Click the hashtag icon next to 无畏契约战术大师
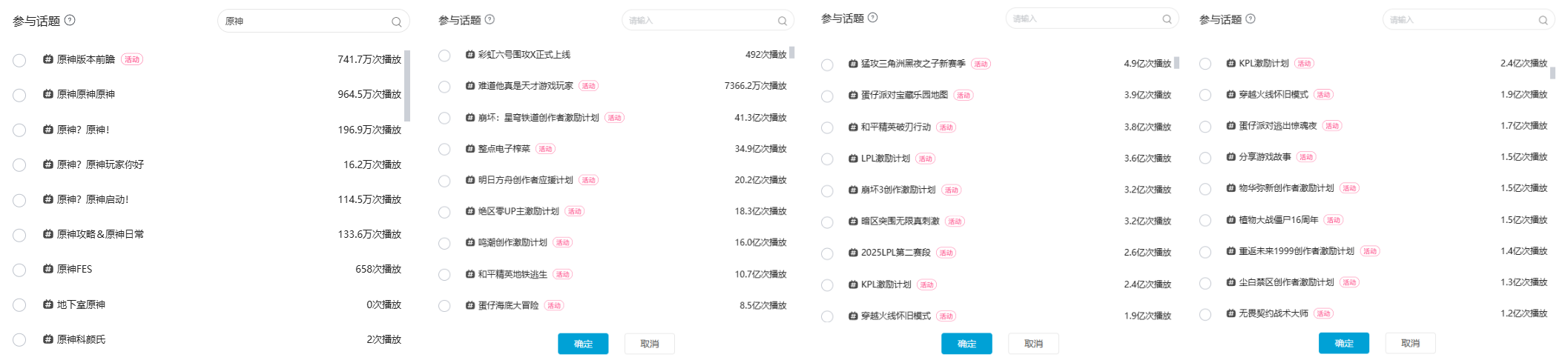Screen dimensions: 1568x363 (x=1231, y=313)
